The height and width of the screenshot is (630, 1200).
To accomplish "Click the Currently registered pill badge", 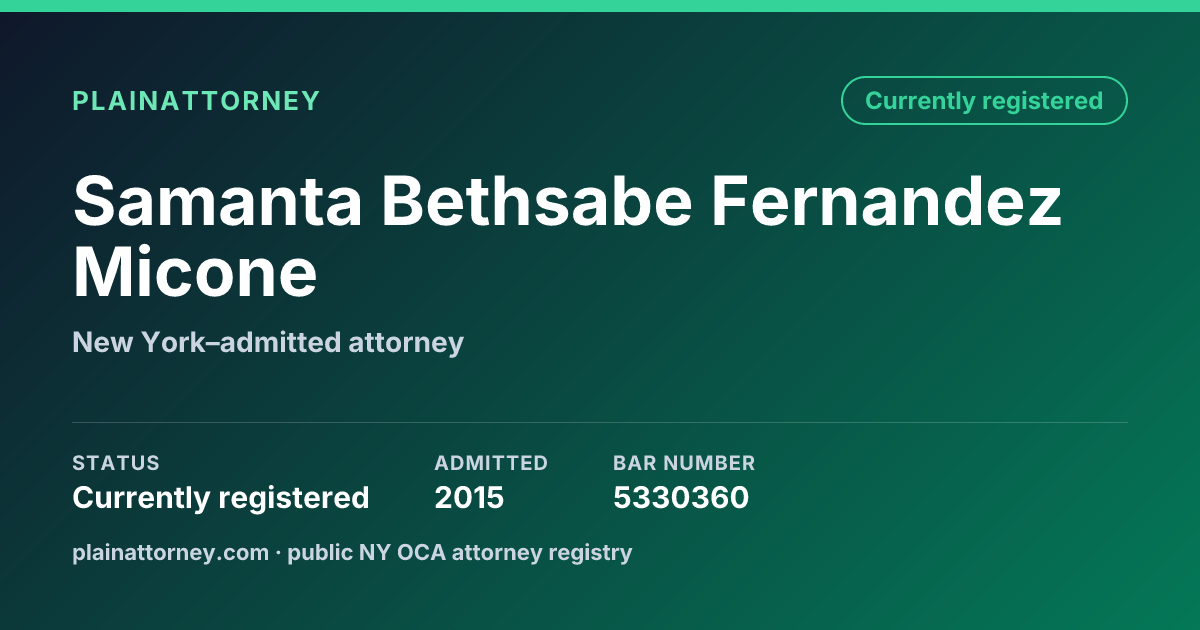I will tap(984, 101).
